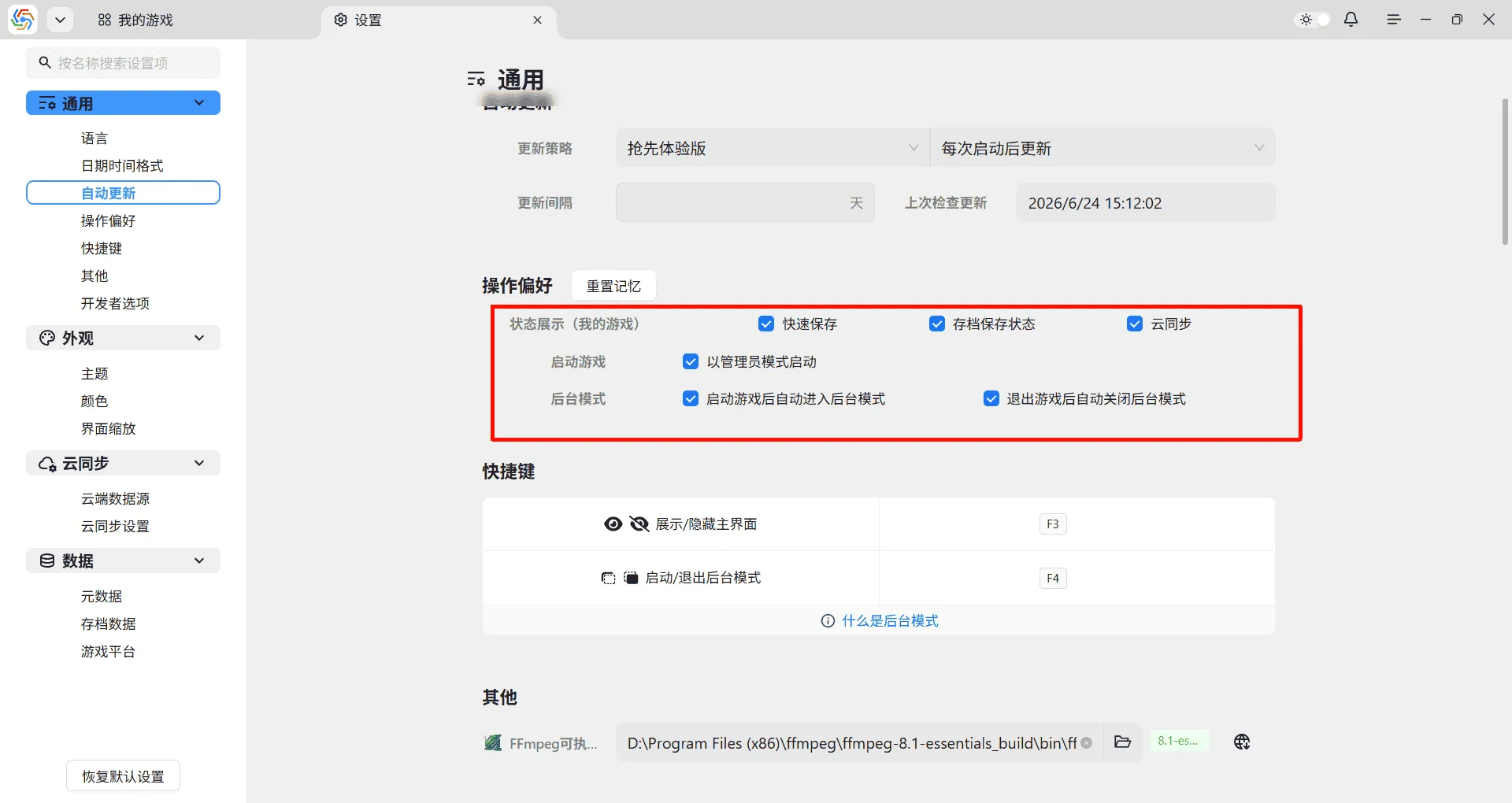Select 游戏平台 in the sidebar
The image size is (1512, 803).
point(109,652)
